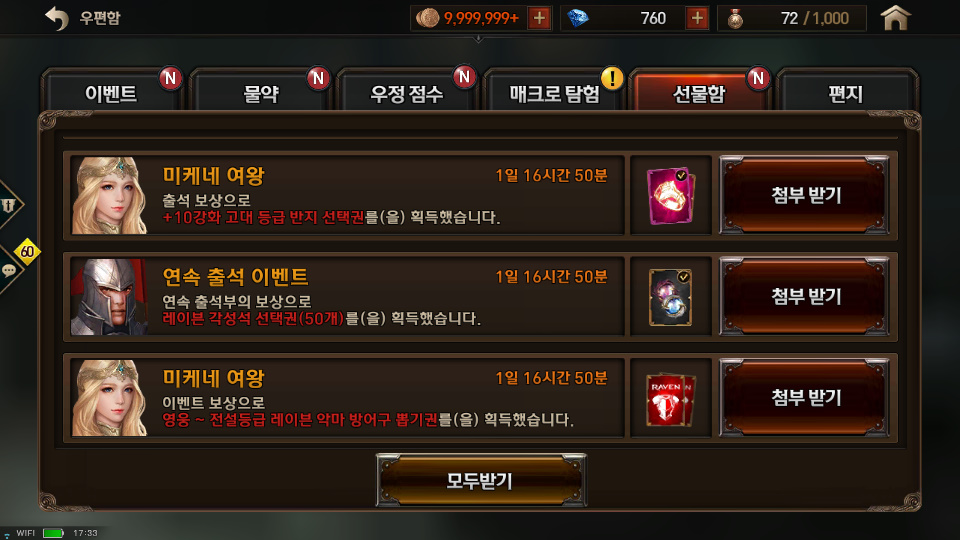View the RAVEN demon armor draw ticket
The image size is (960, 540).
[670, 399]
